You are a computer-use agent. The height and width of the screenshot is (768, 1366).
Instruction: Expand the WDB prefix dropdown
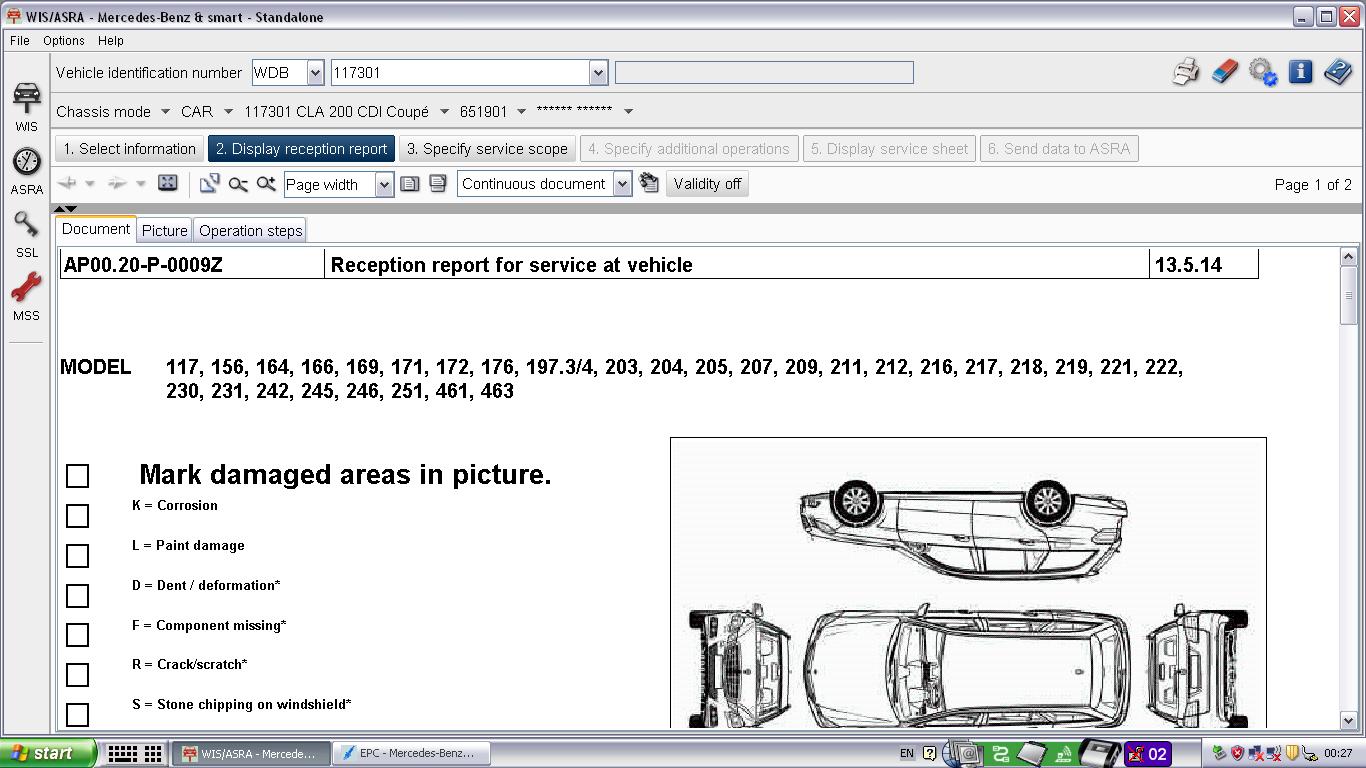(x=315, y=73)
